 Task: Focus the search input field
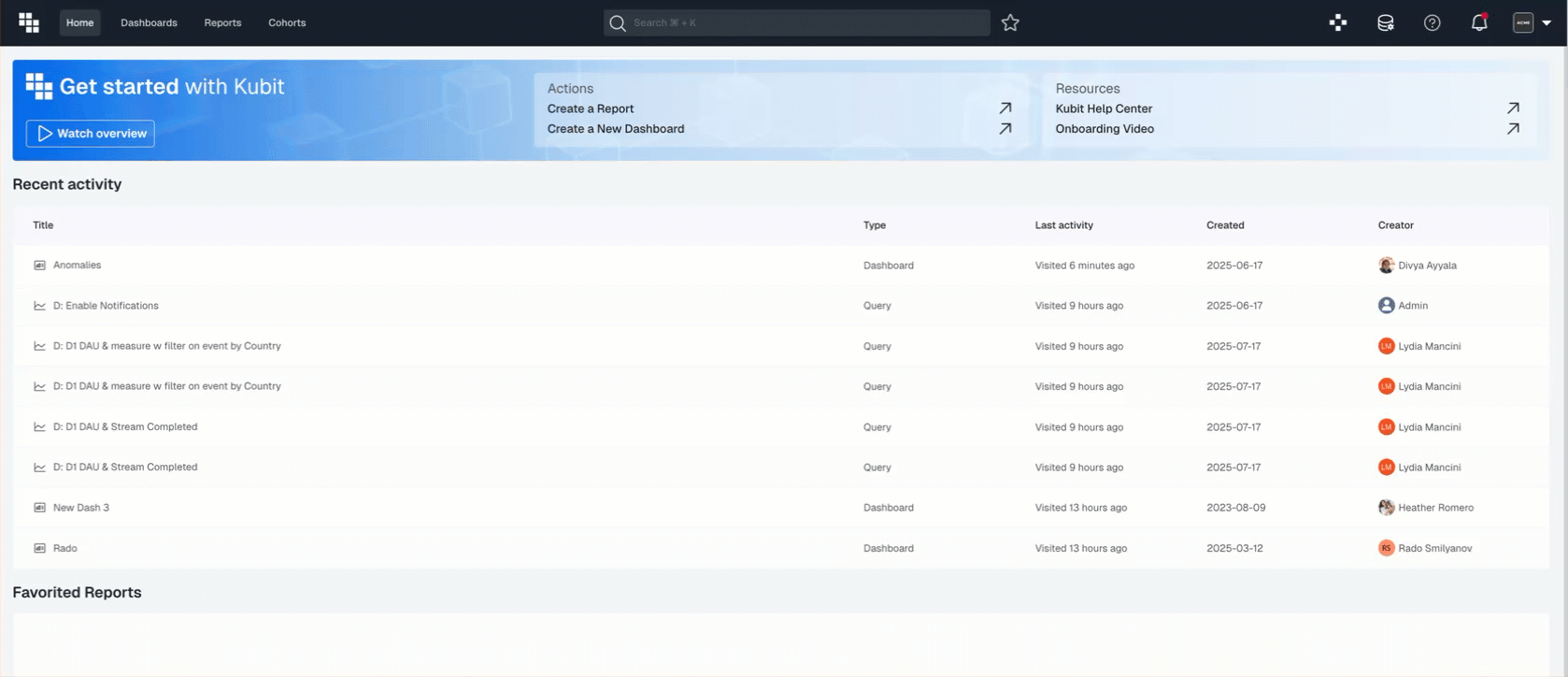pos(797,22)
